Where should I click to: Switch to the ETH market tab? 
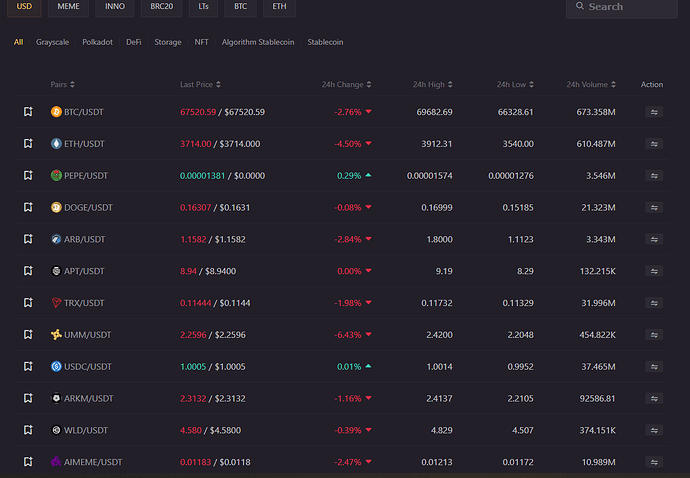(279, 7)
